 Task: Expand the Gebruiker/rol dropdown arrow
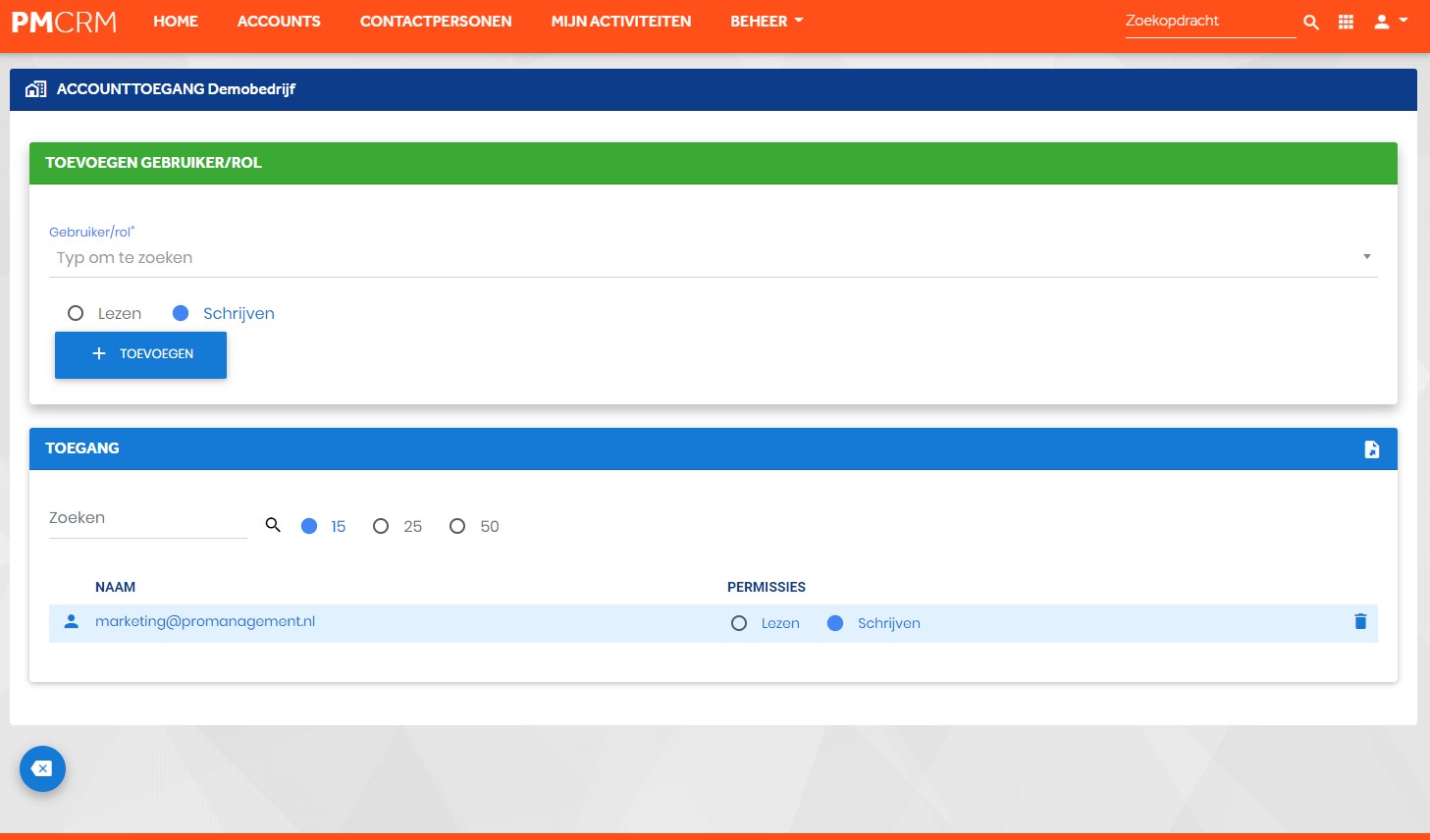tap(1366, 257)
